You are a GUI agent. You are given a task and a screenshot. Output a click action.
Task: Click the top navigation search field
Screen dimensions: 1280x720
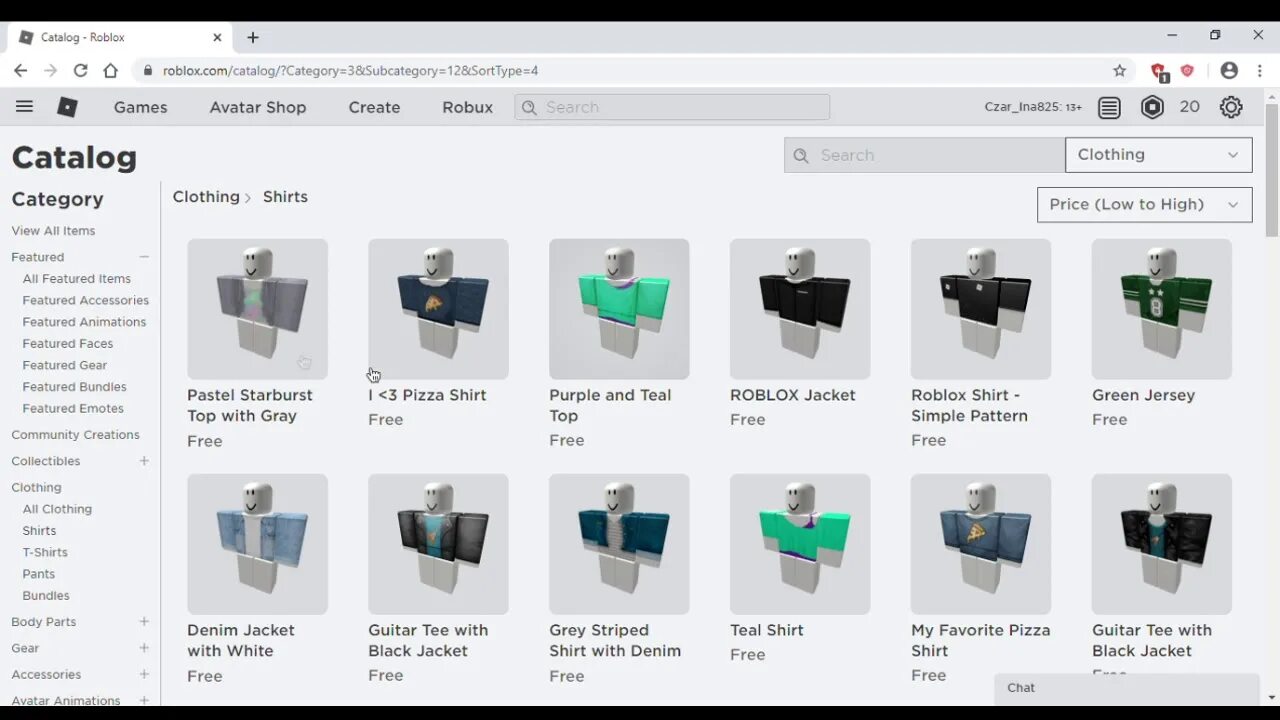672,107
